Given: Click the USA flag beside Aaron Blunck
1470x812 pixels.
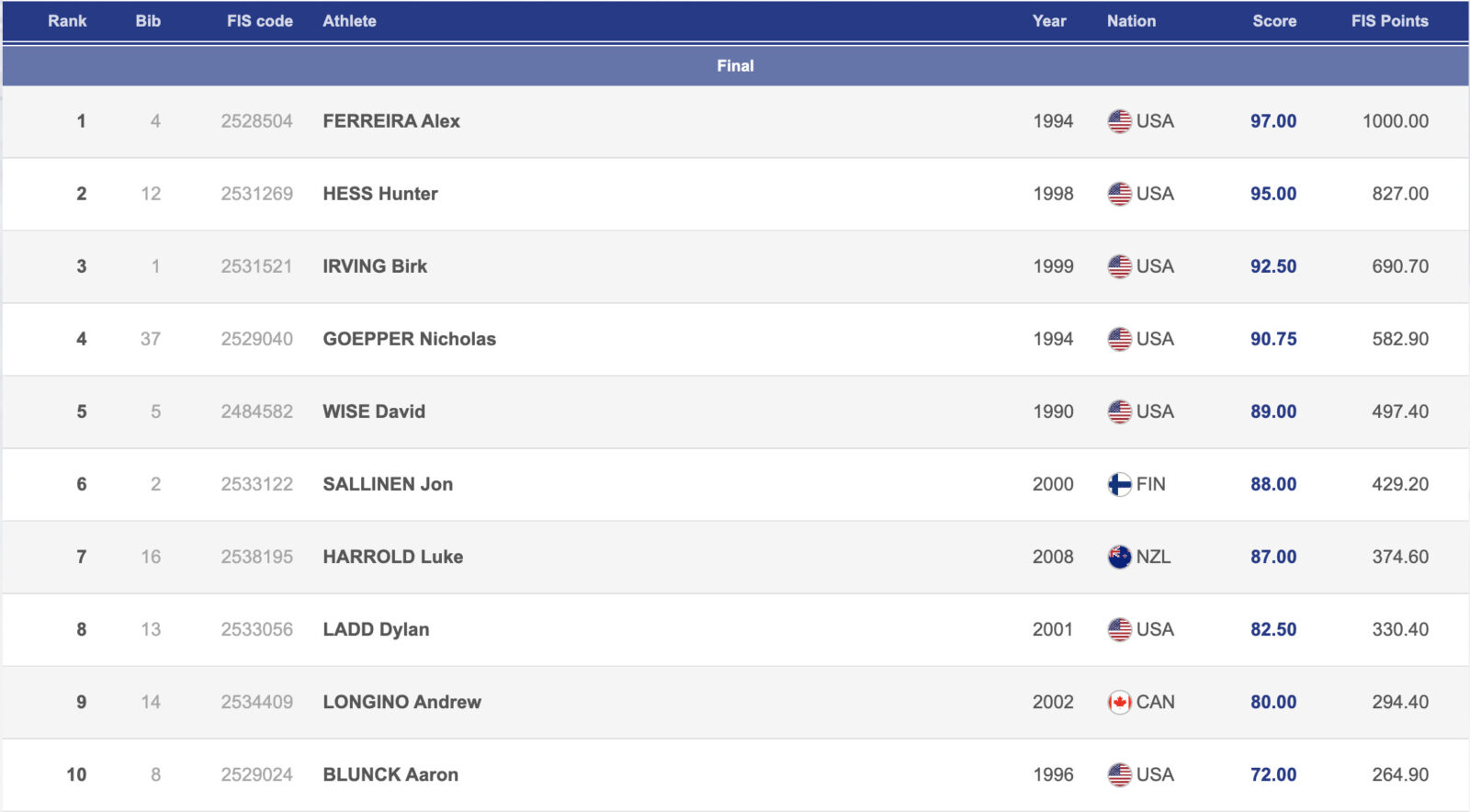Looking at the screenshot, I should tap(1119, 775).
